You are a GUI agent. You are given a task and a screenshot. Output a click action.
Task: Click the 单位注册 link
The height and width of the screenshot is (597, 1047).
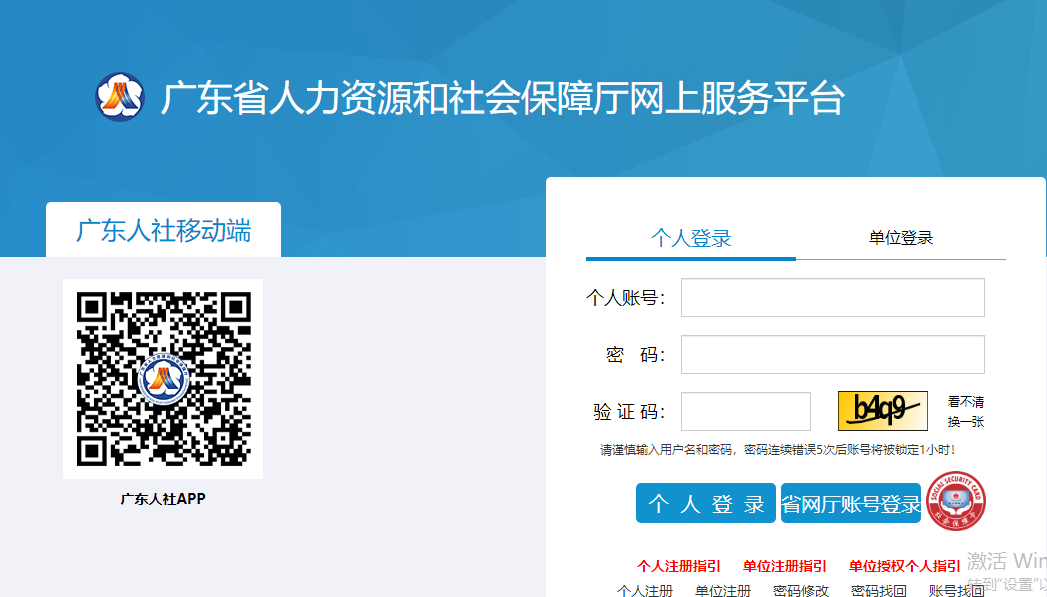[x=722, y=590]
